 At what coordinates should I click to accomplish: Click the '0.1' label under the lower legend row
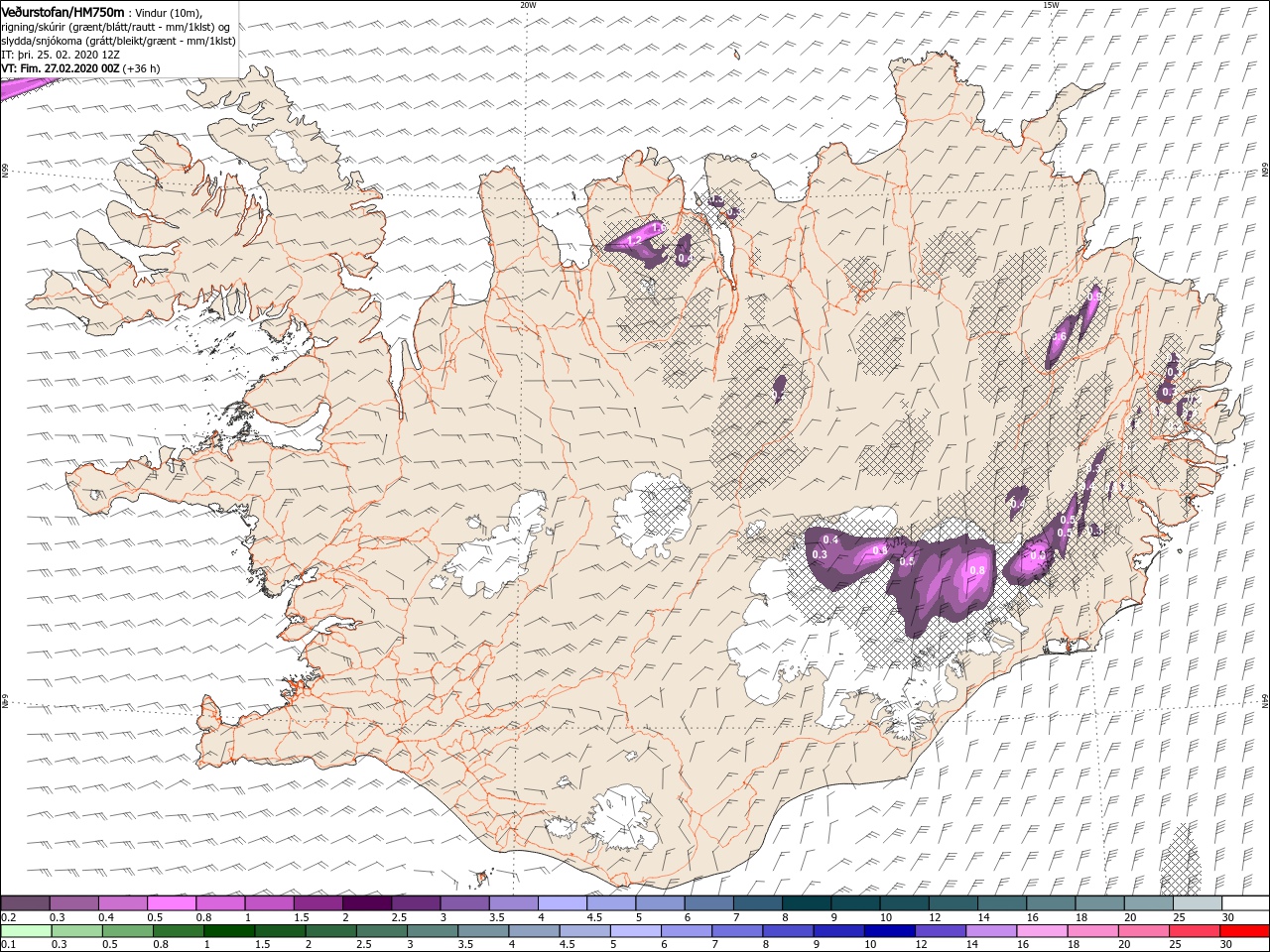[x=8, y=945]
